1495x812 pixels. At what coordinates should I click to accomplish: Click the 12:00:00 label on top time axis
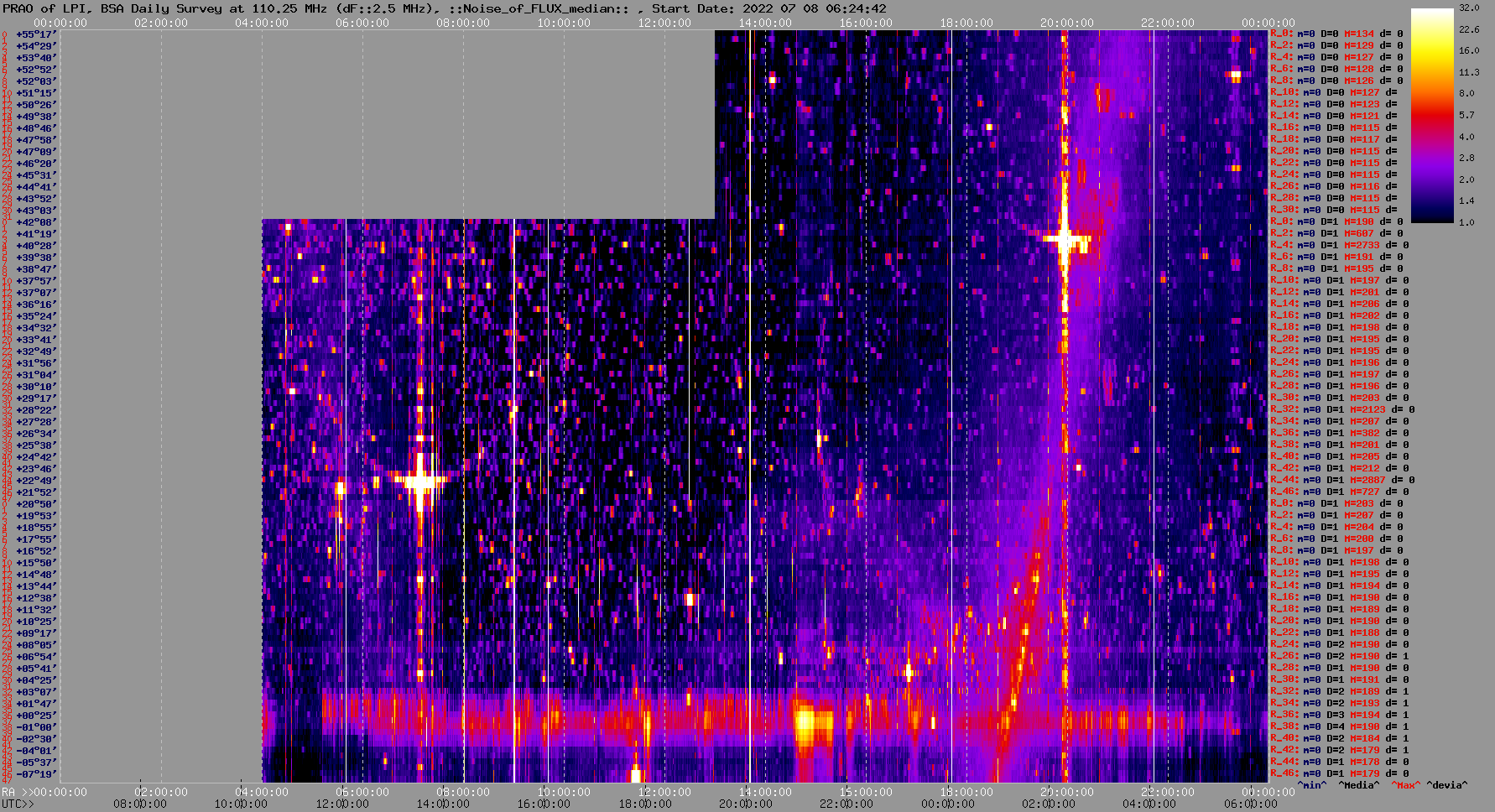click(x=664, y=23)
